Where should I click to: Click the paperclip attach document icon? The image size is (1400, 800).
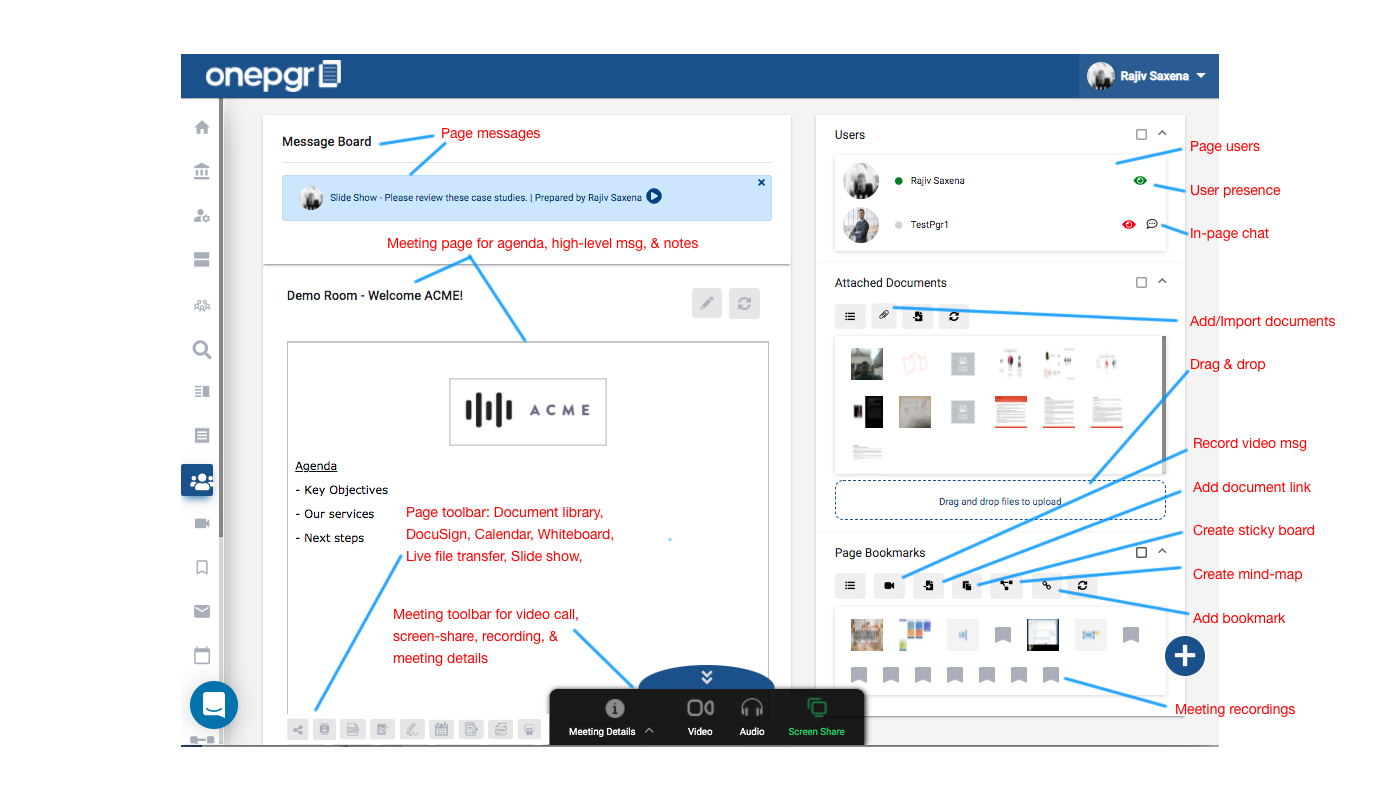pos(884,316)
